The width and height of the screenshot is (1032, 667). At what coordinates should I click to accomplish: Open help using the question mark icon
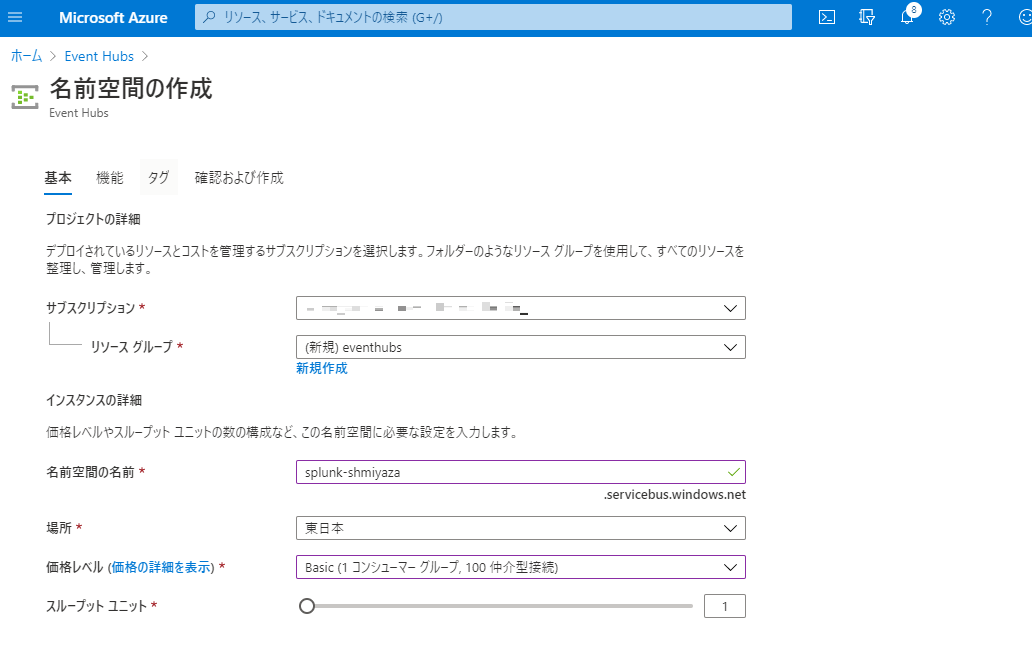click(985, 17)
